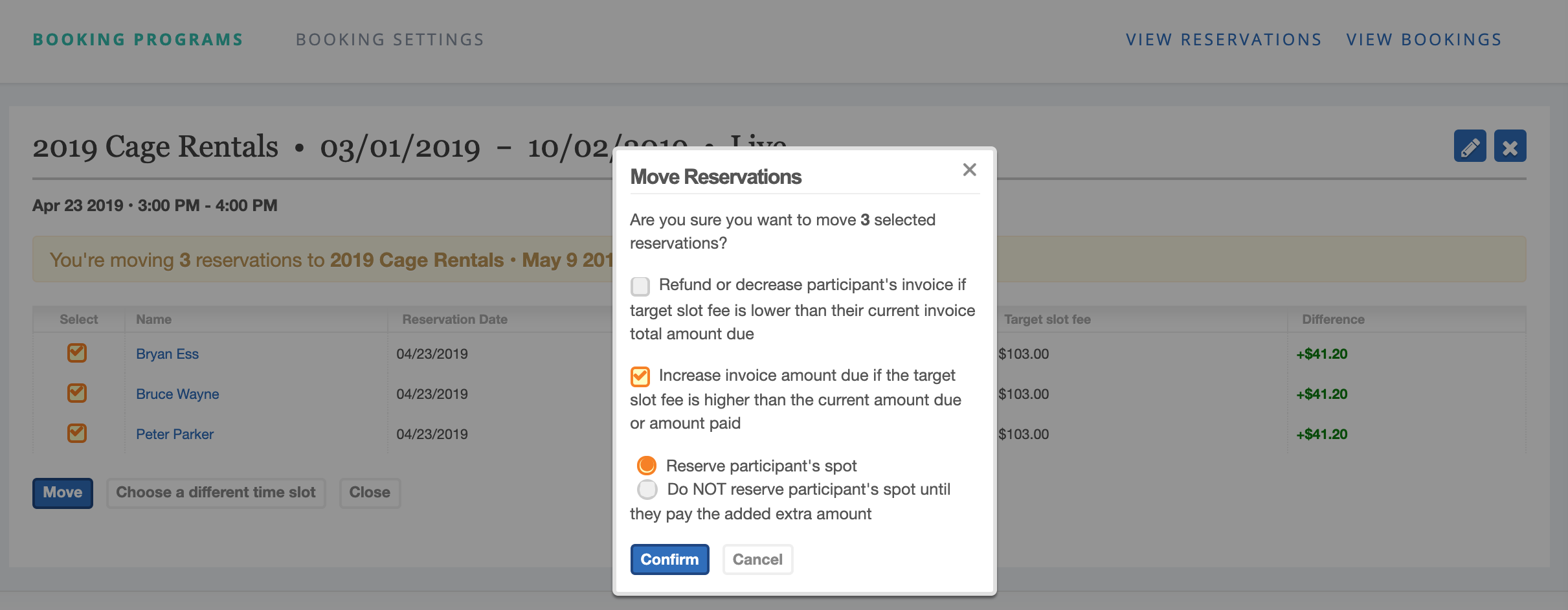Viewport: 1568px width, 610px height.
Task: Select Reserve participant's spot radio option
Action: tap(647, 466)
